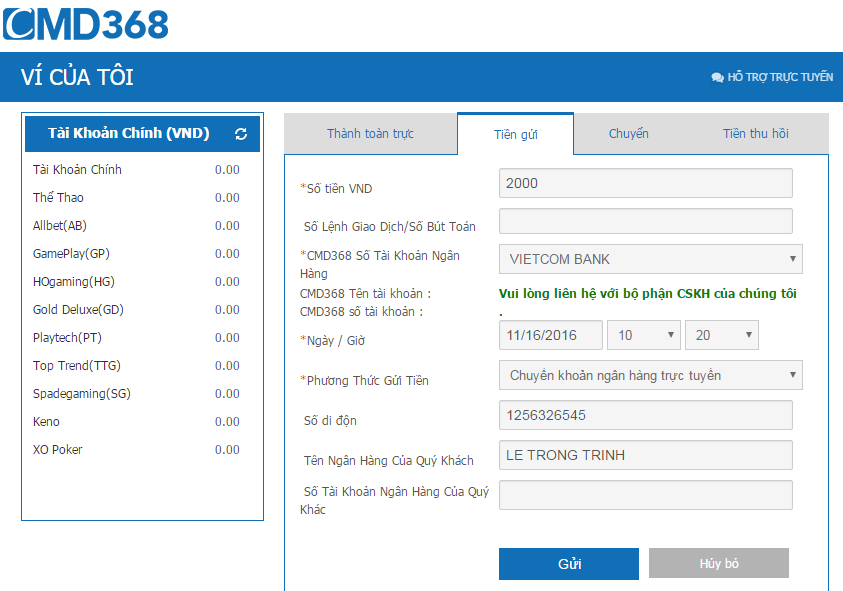This screenshot has height=591, width=843.
Task: Click the Số di động phone field
Action: coord(646,415)
